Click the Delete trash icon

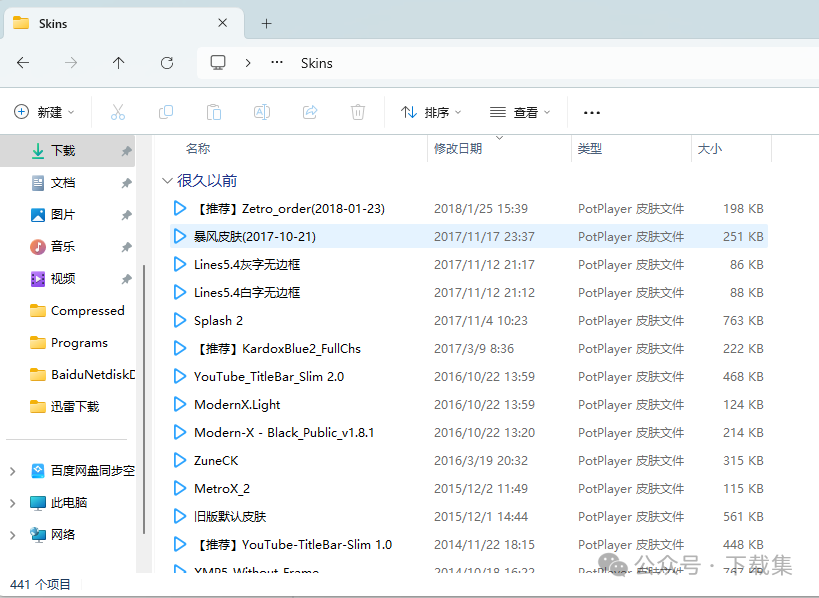[358, 112]
